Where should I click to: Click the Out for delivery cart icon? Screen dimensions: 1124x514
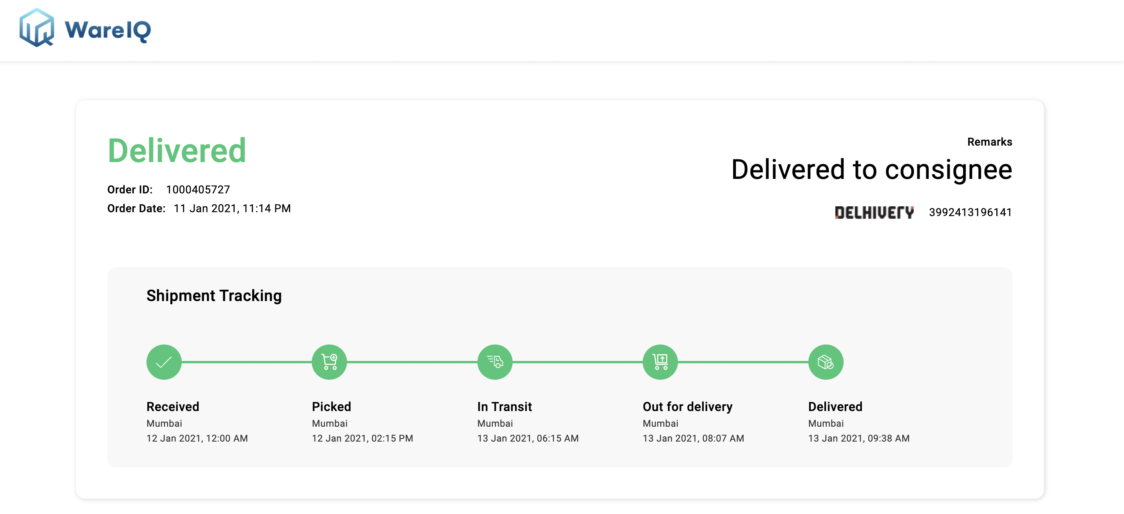pyautogui.click(x=660, y=362)
